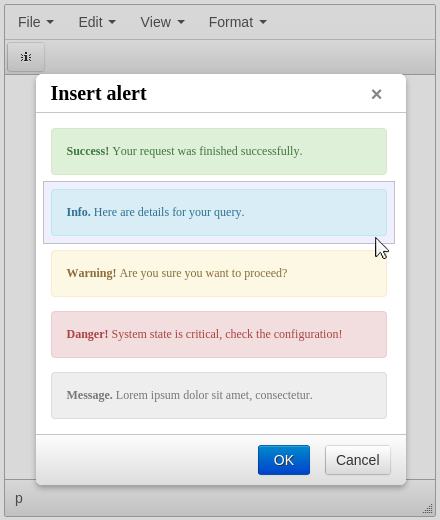Choose the red Danger alert option

[x=219, y=334]
